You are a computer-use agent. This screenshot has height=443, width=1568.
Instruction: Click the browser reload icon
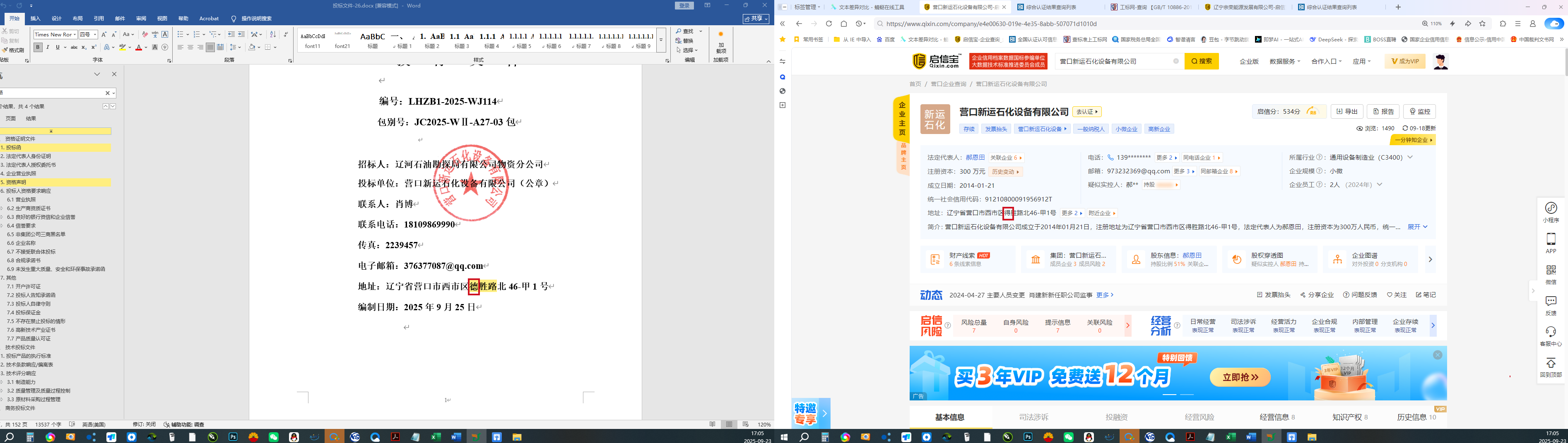pyautogui.click(x=829, y=24)
